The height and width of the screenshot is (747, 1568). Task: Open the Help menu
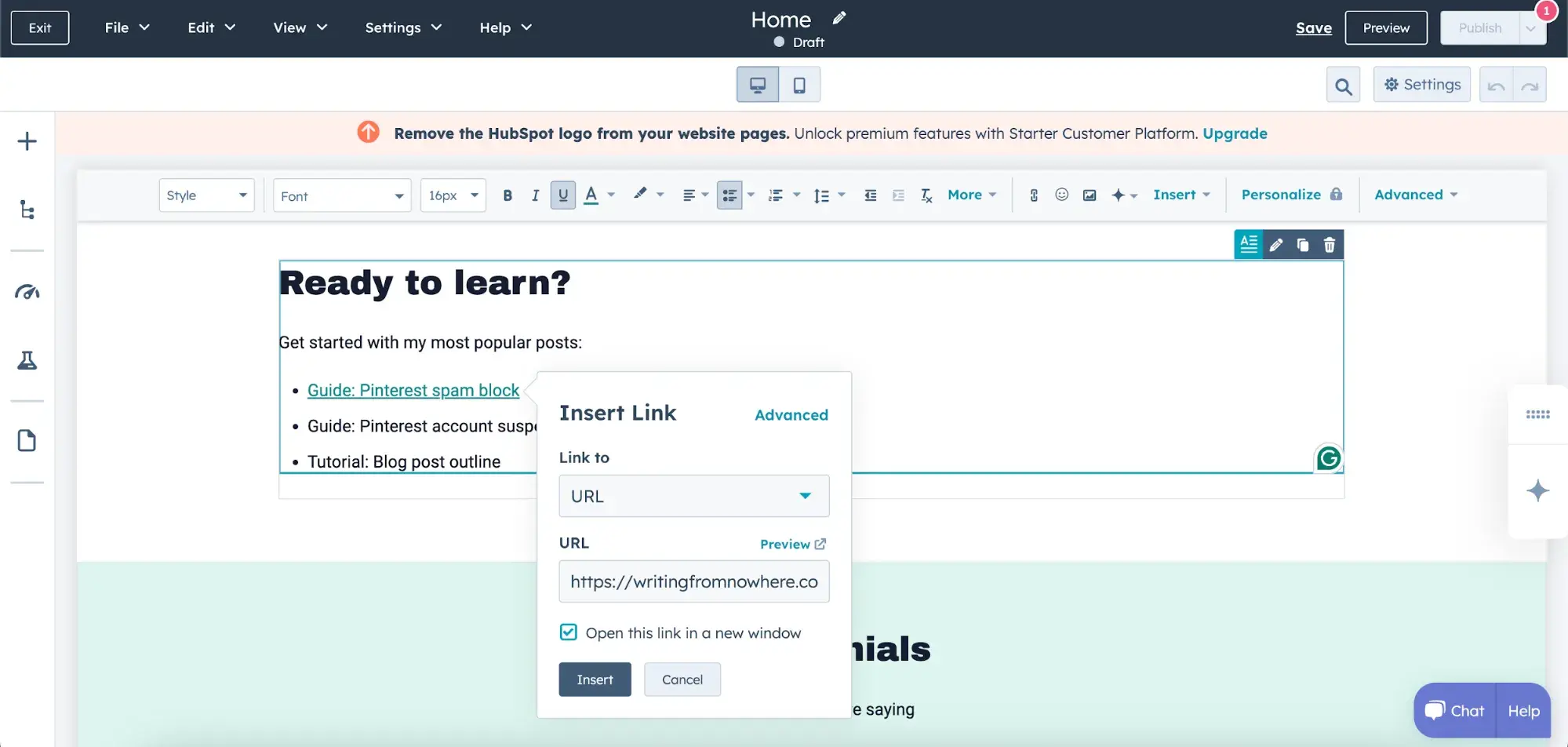tap(506, 27)
